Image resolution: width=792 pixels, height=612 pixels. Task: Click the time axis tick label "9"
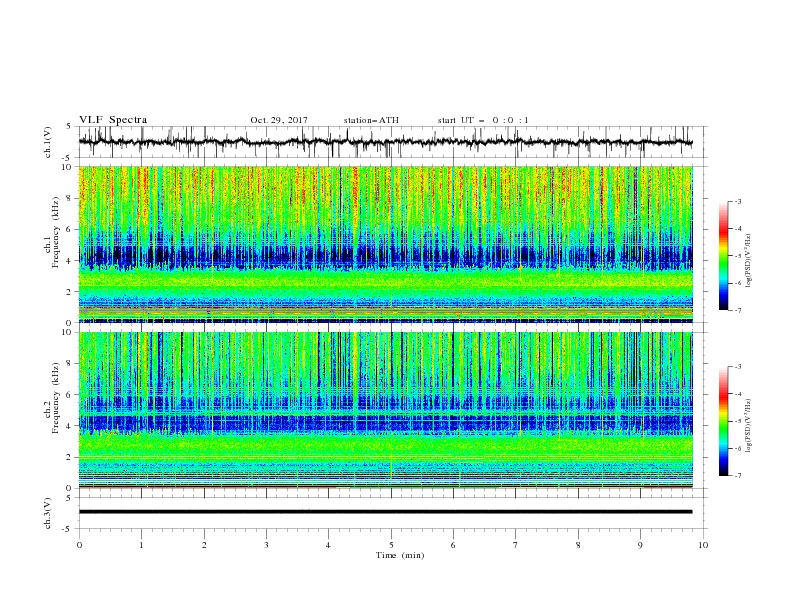(640, 545)
